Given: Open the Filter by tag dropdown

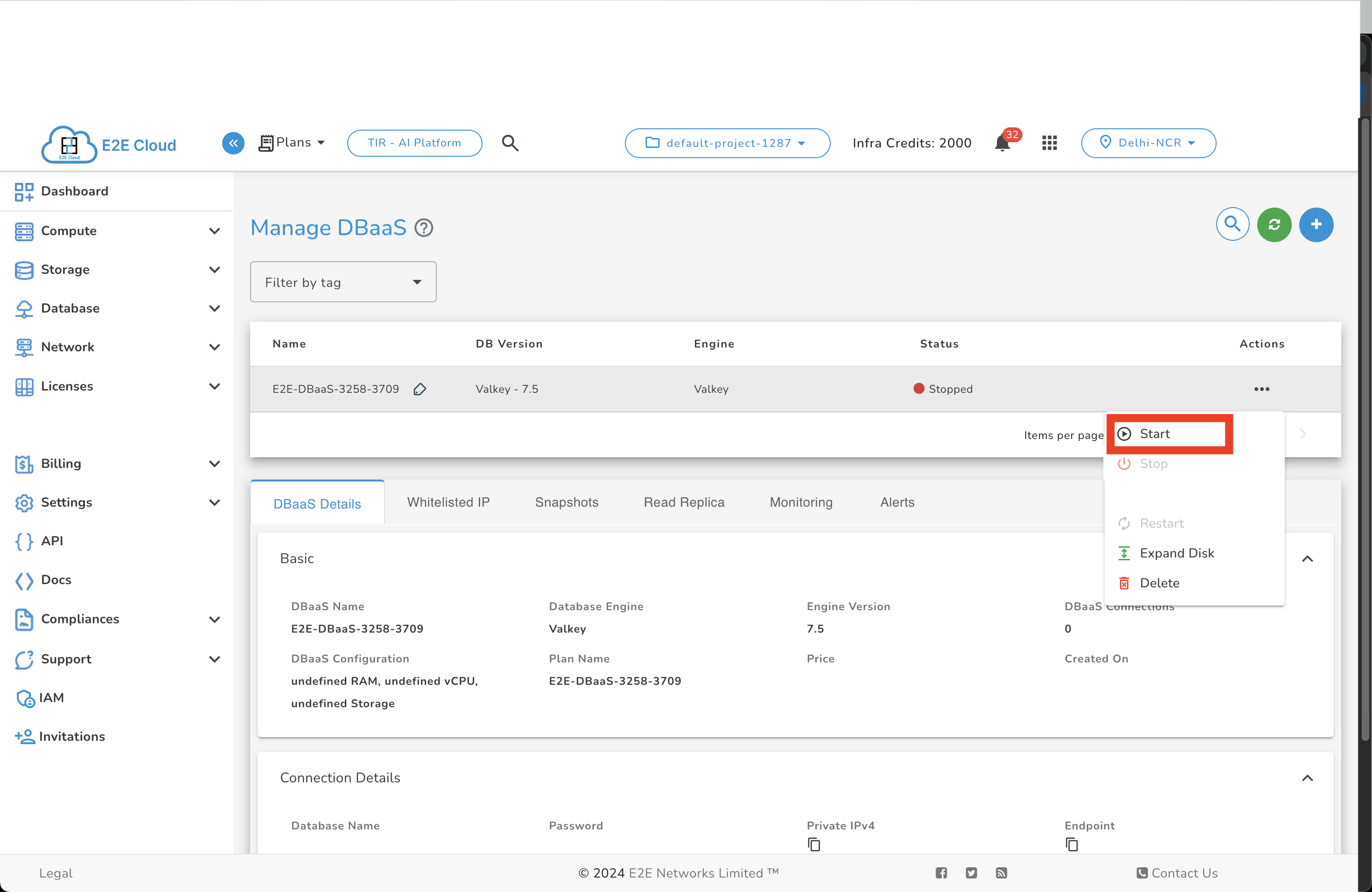Looking at the screenshot, I should coord(343,282).
